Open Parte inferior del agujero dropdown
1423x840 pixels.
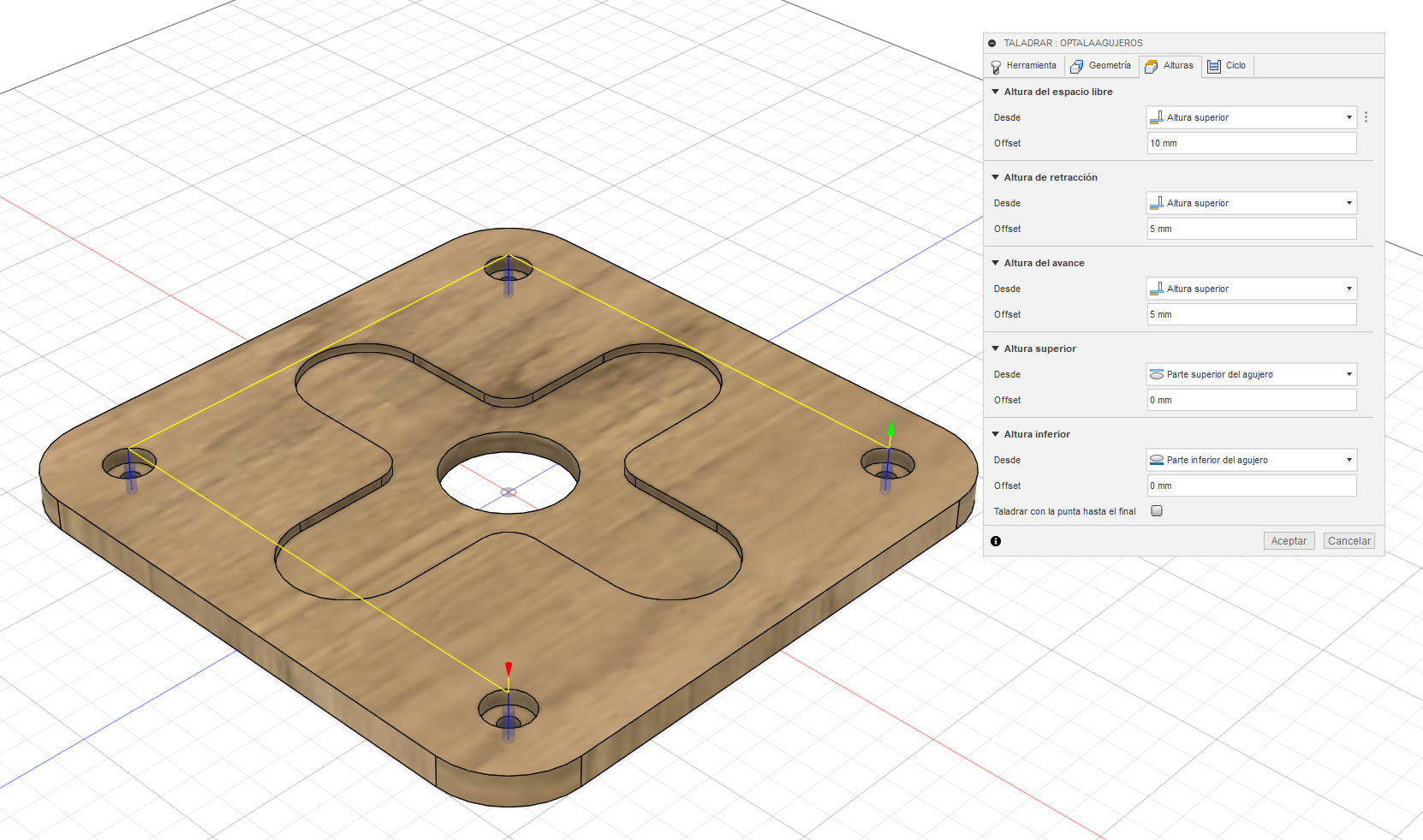1252,460
